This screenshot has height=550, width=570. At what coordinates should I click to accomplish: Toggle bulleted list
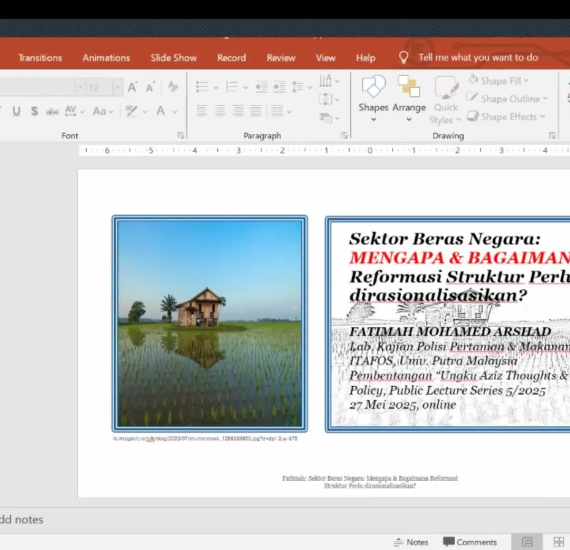pos(202,87)
